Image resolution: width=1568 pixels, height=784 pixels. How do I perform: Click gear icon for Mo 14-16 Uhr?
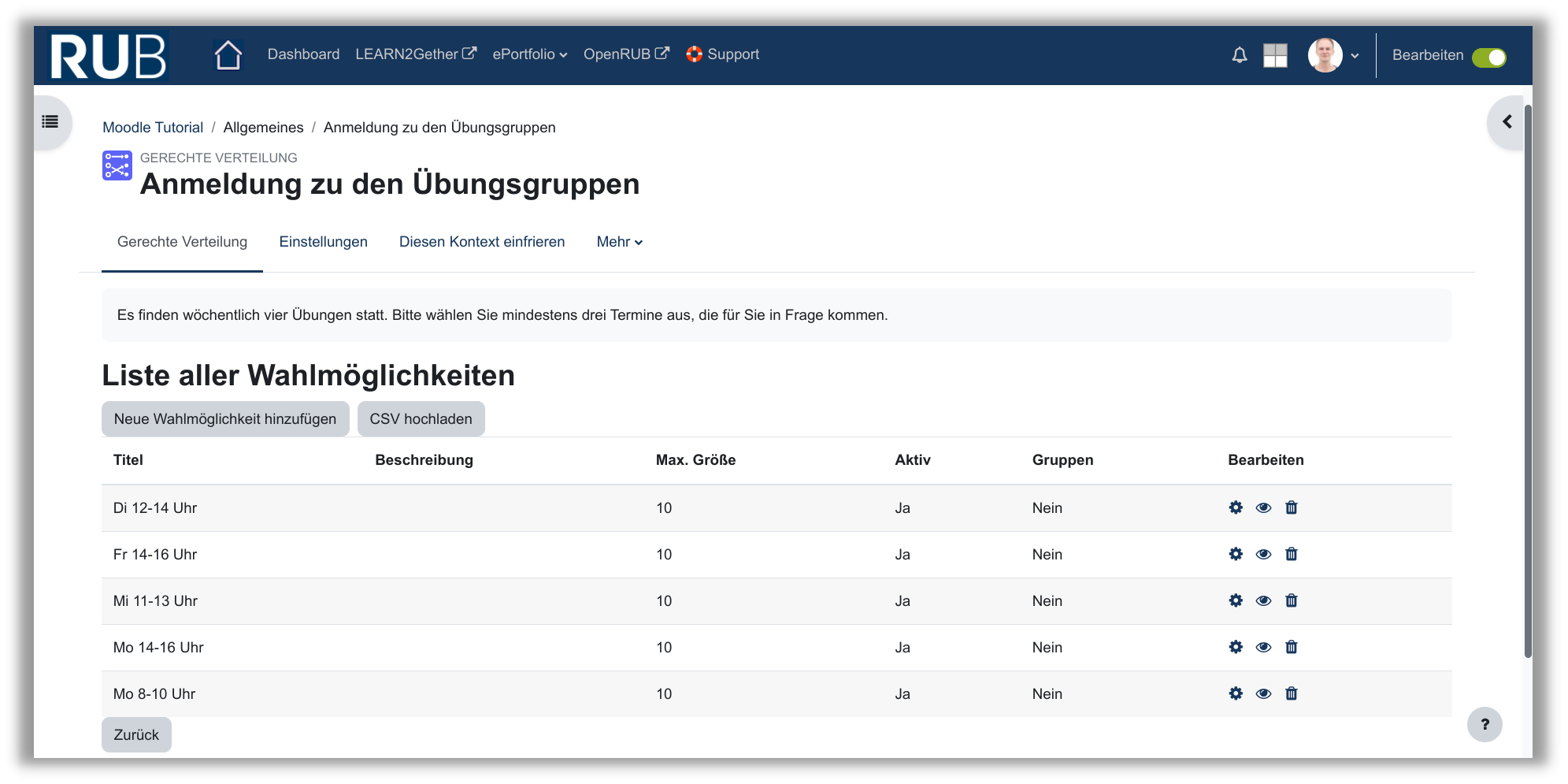(1236, 647)
